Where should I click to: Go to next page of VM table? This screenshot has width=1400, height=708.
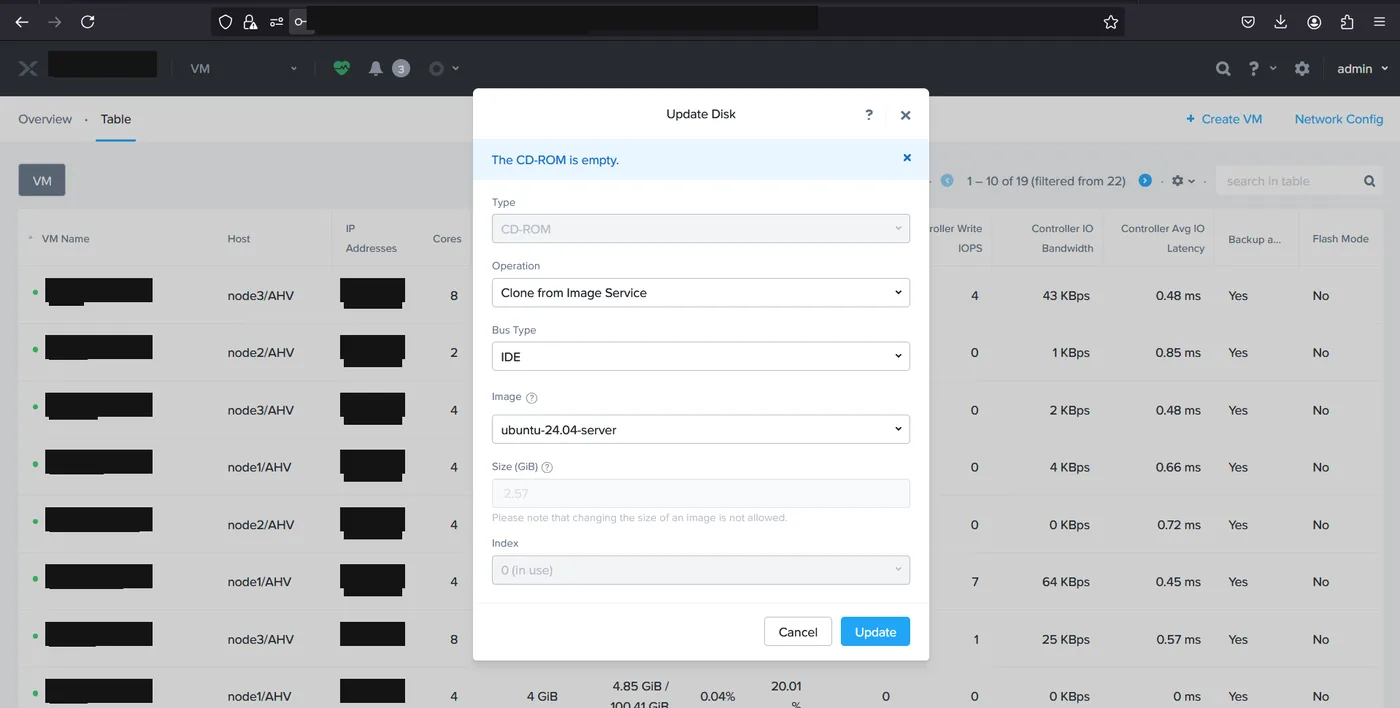[x=1145, y=181]
